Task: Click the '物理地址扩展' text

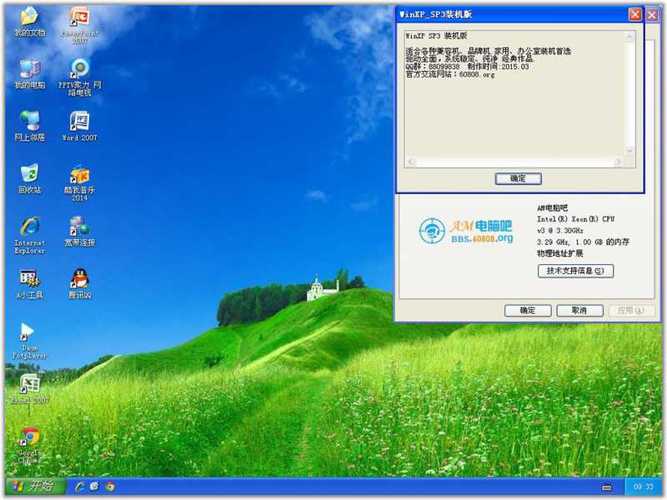Action: pos(560,254)
